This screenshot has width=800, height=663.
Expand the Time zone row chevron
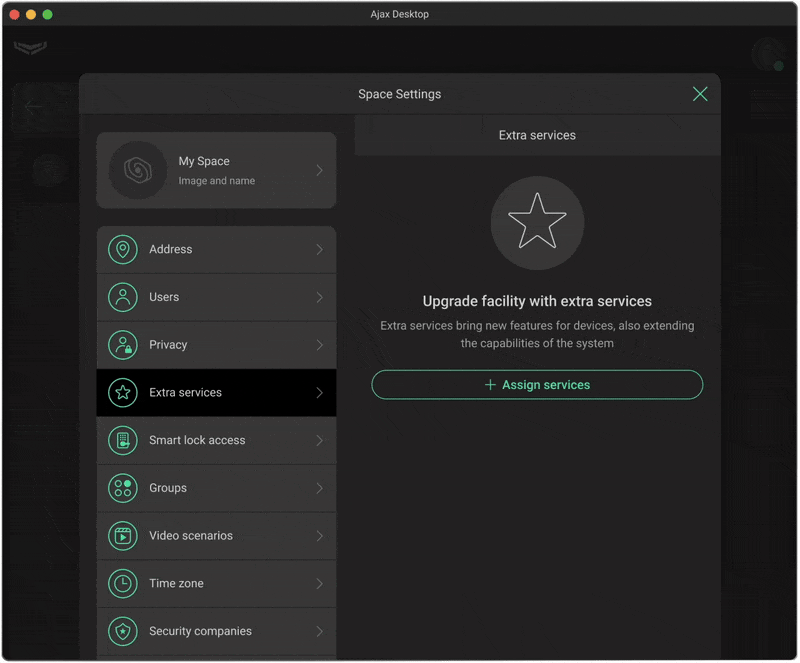coord(320,584)
